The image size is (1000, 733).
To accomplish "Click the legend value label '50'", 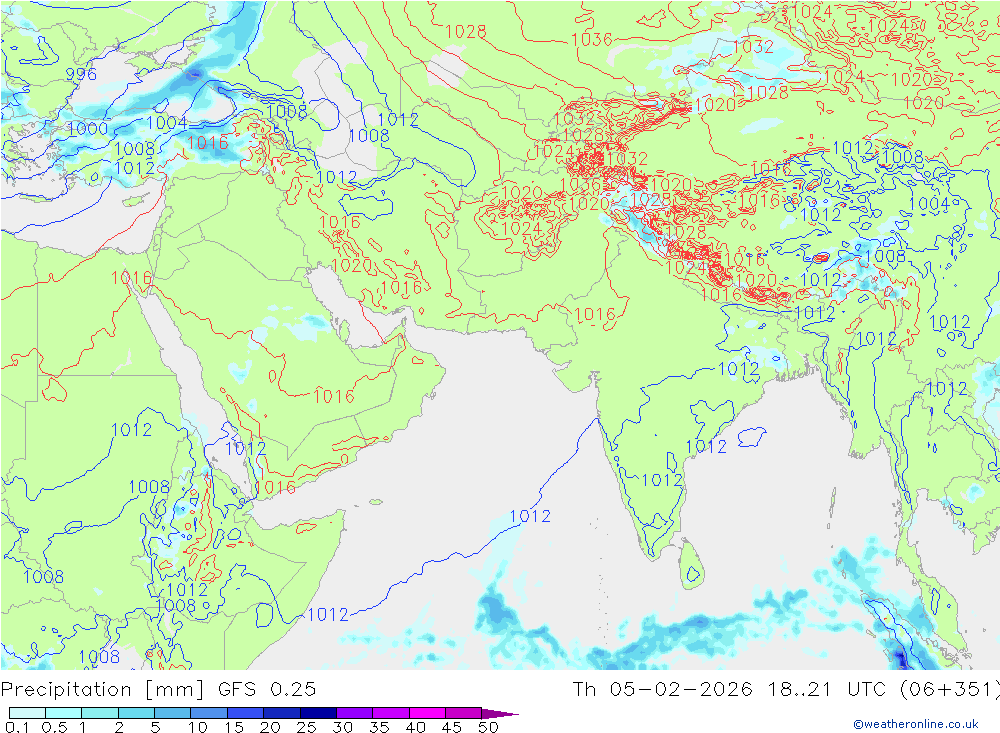I will [488, 727].
